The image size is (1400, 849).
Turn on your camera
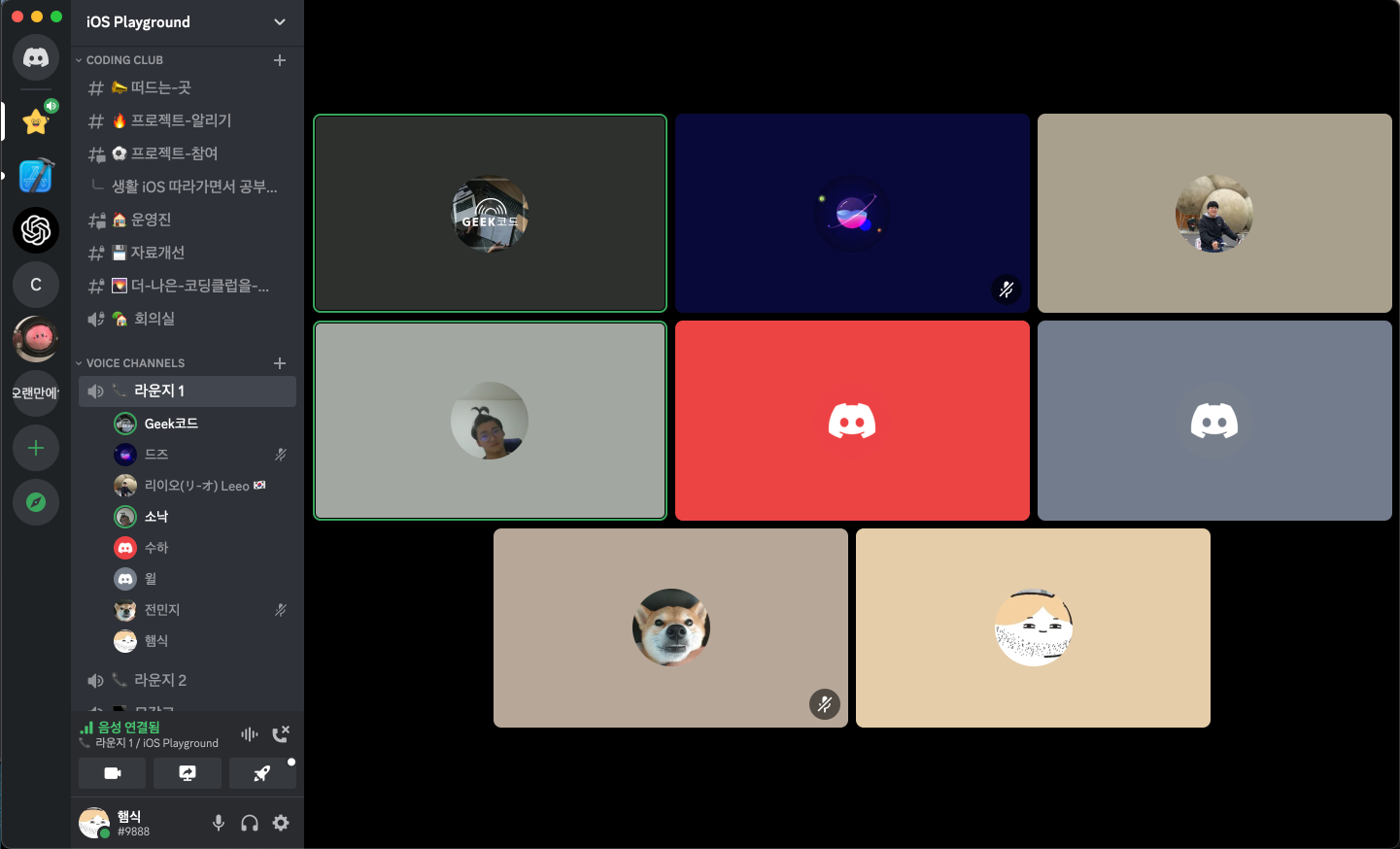click(x=112, y=773)
